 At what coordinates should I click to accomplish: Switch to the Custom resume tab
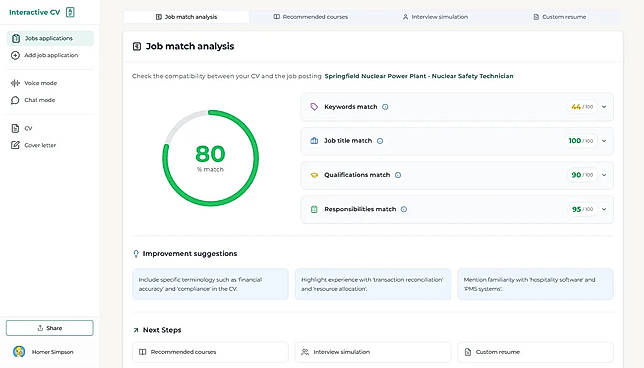559,17
